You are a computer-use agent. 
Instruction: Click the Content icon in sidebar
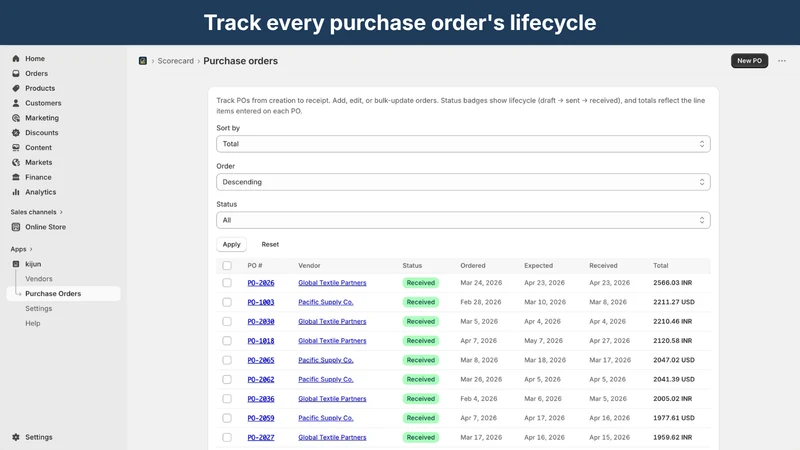pos(16,147)
